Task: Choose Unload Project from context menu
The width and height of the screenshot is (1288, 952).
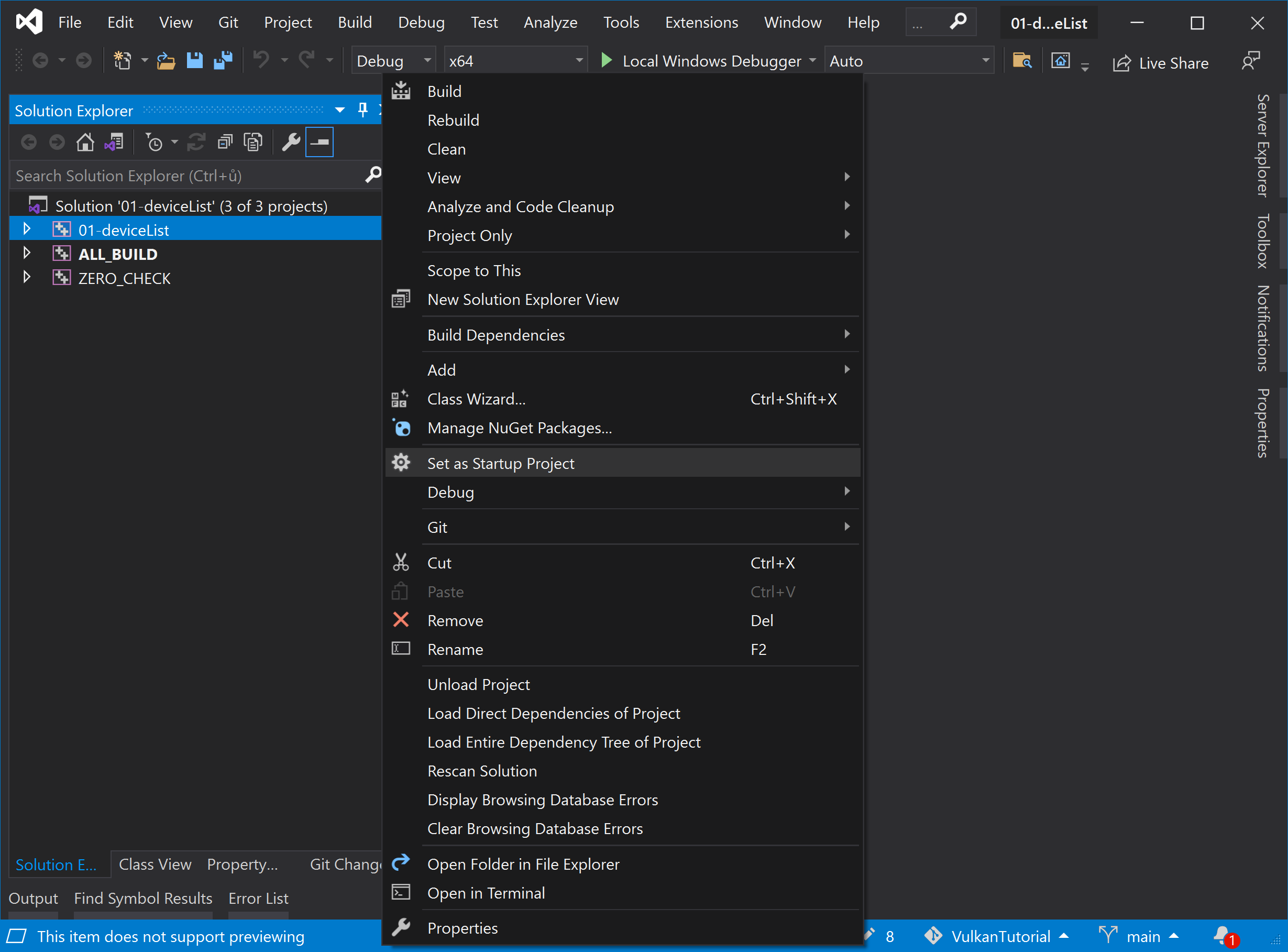Action: 478,684
